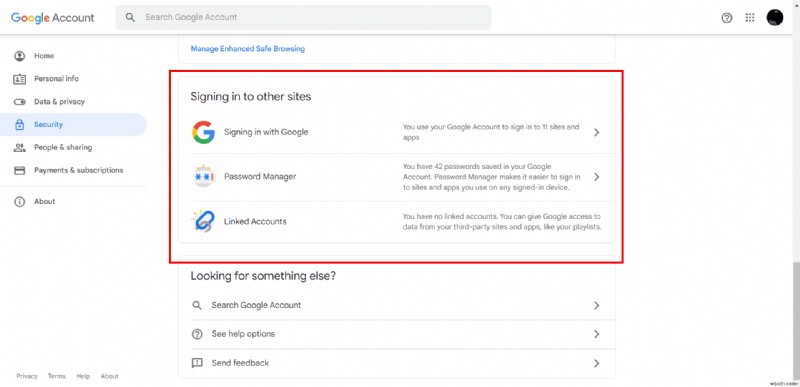The width and height of the screenshot is (800, 387).
Task: Go to Home in sidebar
Action: tap(44, 56)
